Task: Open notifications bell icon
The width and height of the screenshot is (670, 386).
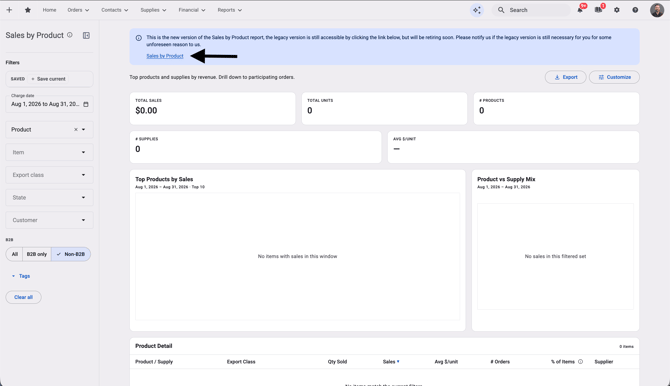Action: coord(580,10)
